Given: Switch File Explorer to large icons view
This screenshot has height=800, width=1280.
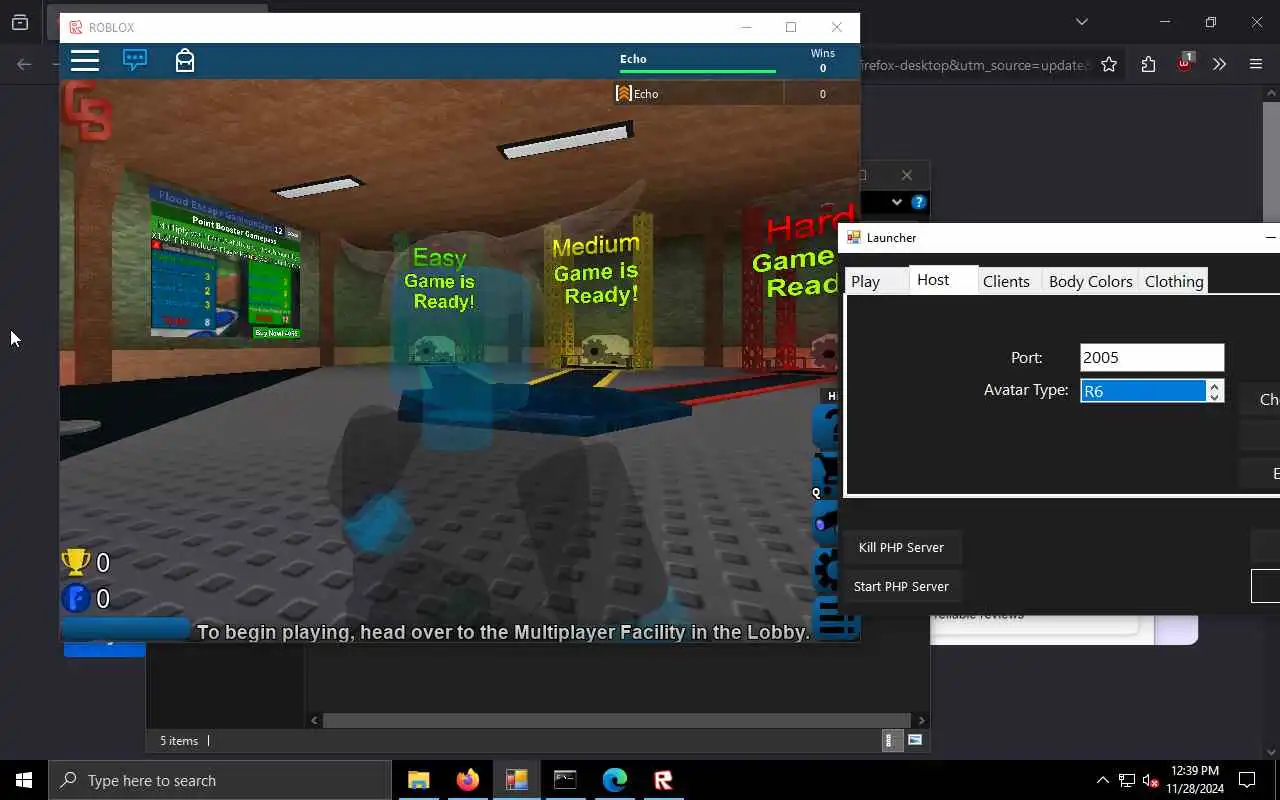Looking at the screenshot, I should (915, 740).
